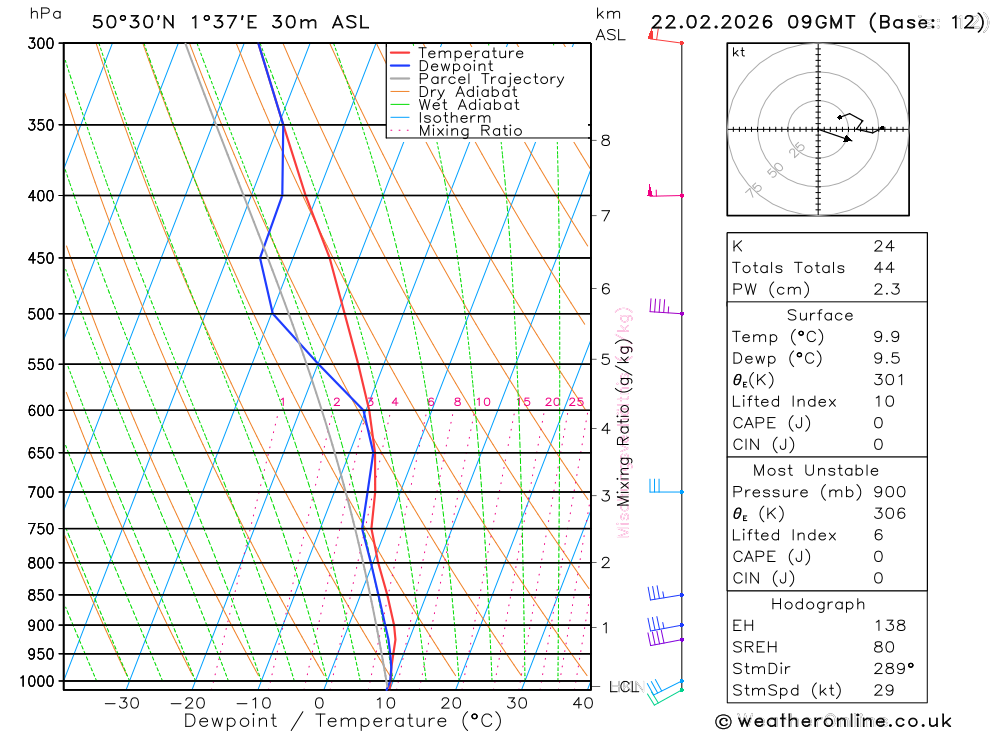Click the light blue wind barb at 700 hPa
This screenshot has height=733, width=1000.
666,487
